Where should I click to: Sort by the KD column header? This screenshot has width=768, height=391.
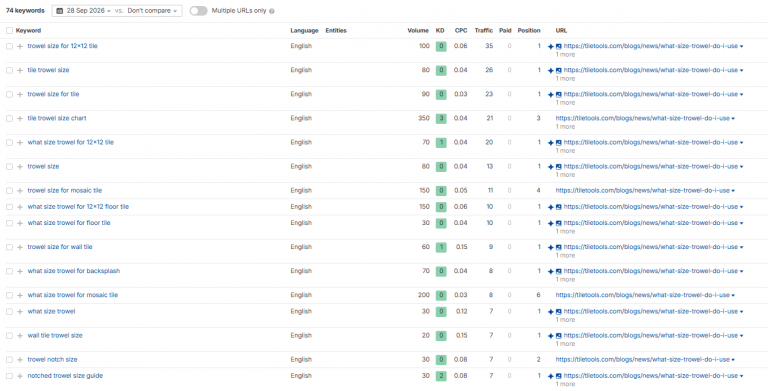tap(440, 30)
